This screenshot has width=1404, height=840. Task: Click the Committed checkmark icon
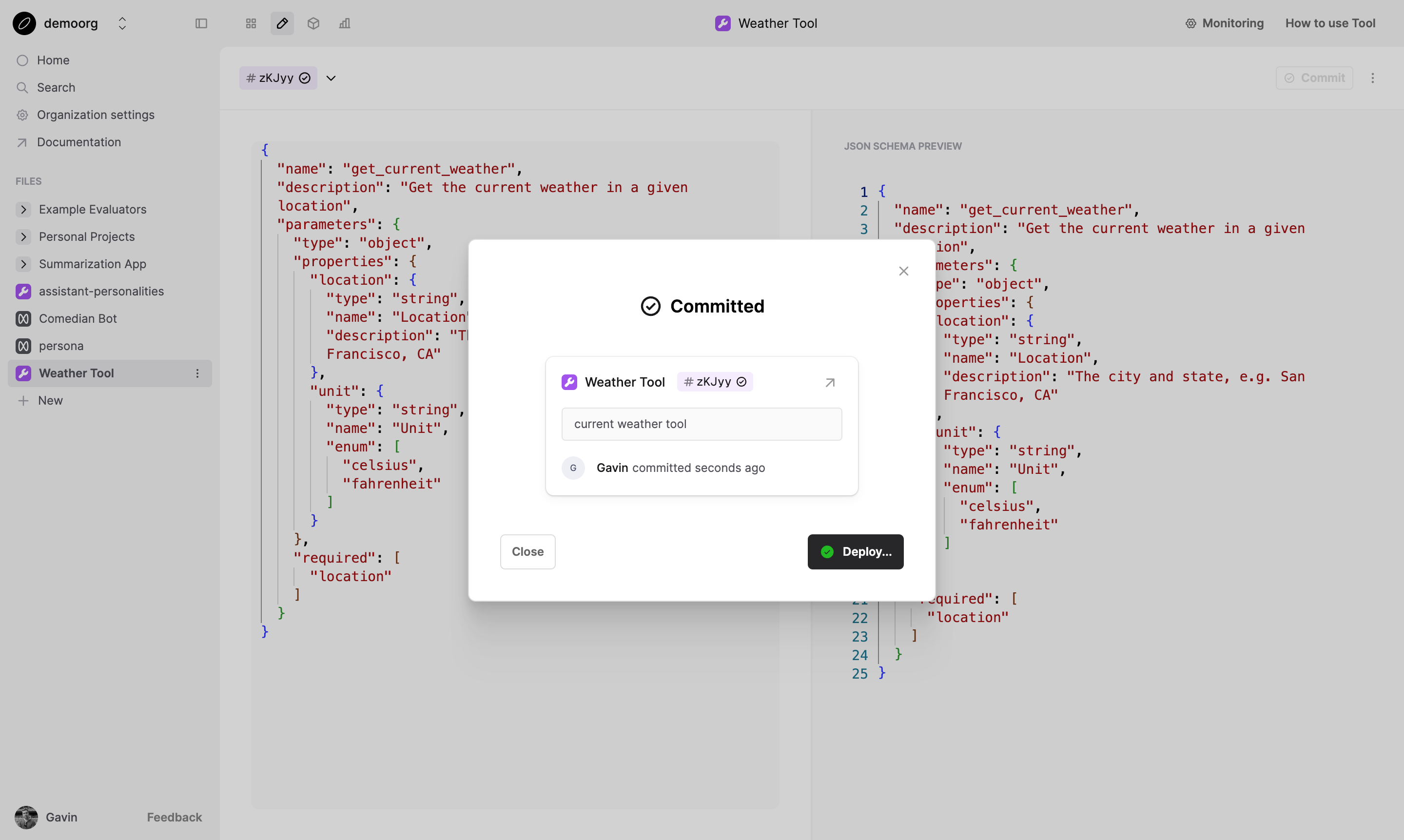pos(651,306)
